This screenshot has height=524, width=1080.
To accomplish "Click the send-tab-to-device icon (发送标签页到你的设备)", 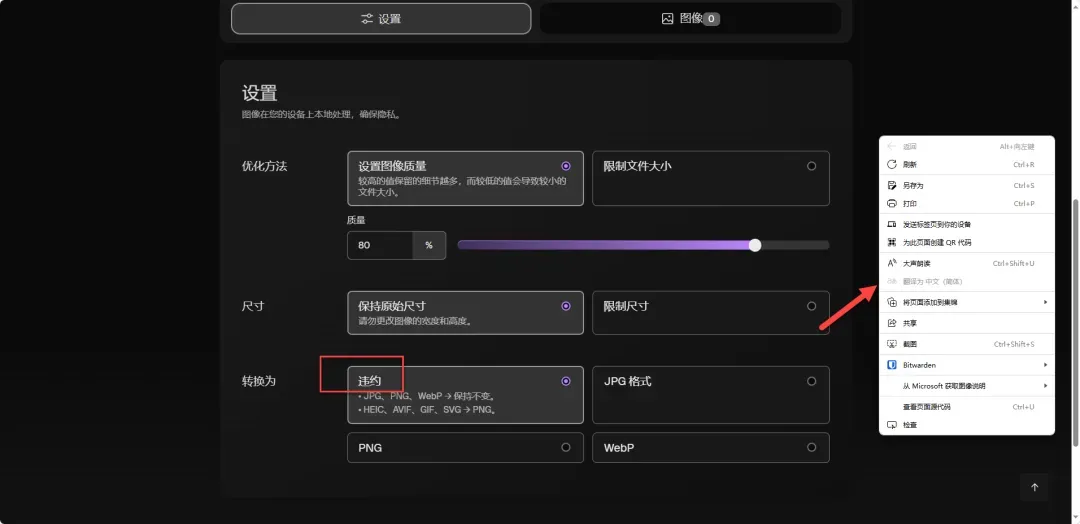I will click(x=891, y=224).
